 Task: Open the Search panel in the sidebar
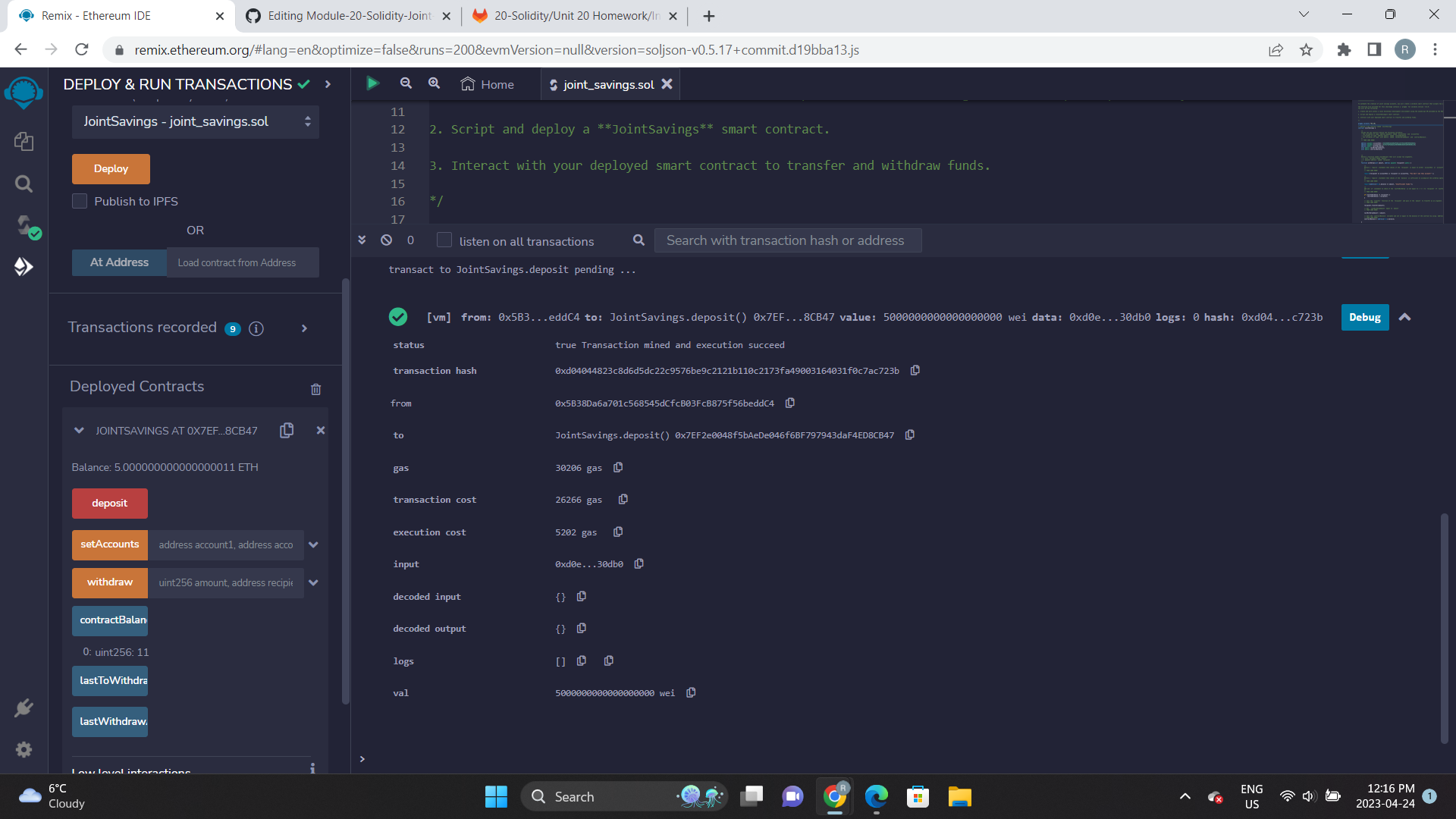24,184
